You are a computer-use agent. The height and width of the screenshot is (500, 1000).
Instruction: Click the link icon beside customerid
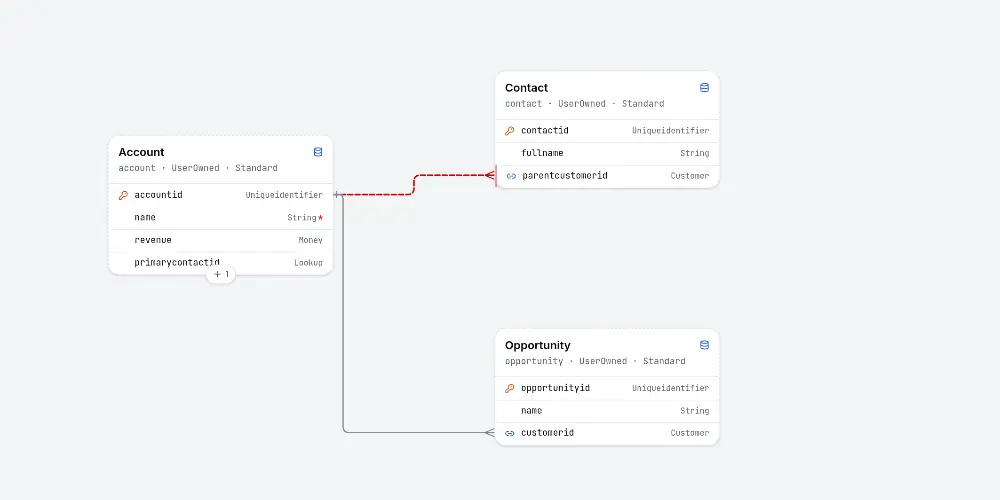coord(510,433)
